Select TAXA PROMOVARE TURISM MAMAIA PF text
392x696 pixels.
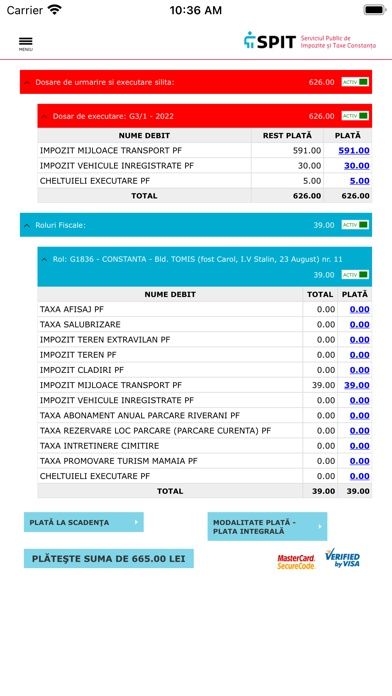tap(119, 461)
